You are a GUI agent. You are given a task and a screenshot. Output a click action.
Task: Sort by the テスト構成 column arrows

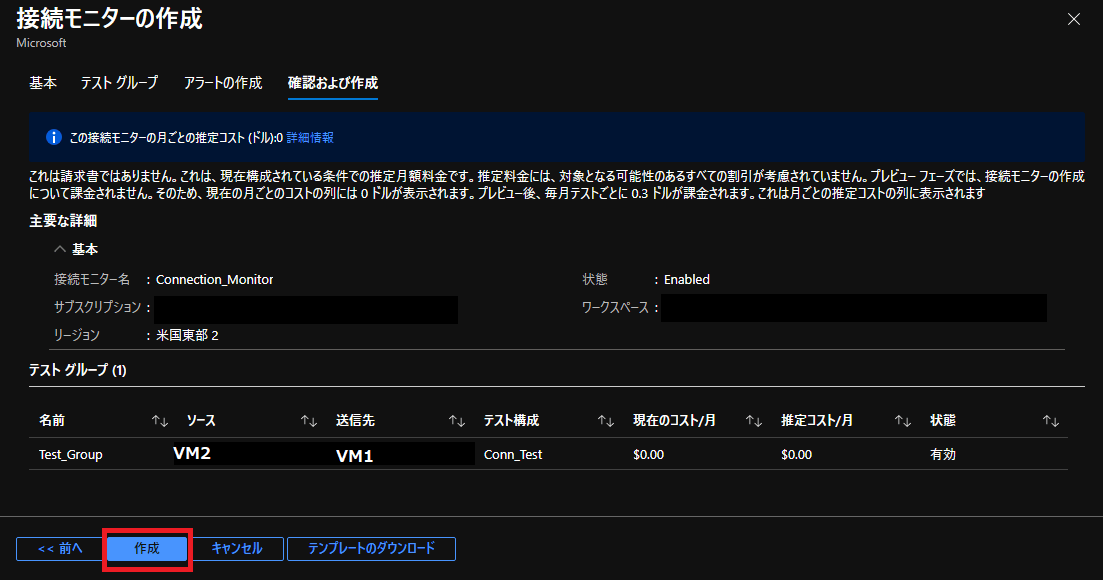(606, 420)
